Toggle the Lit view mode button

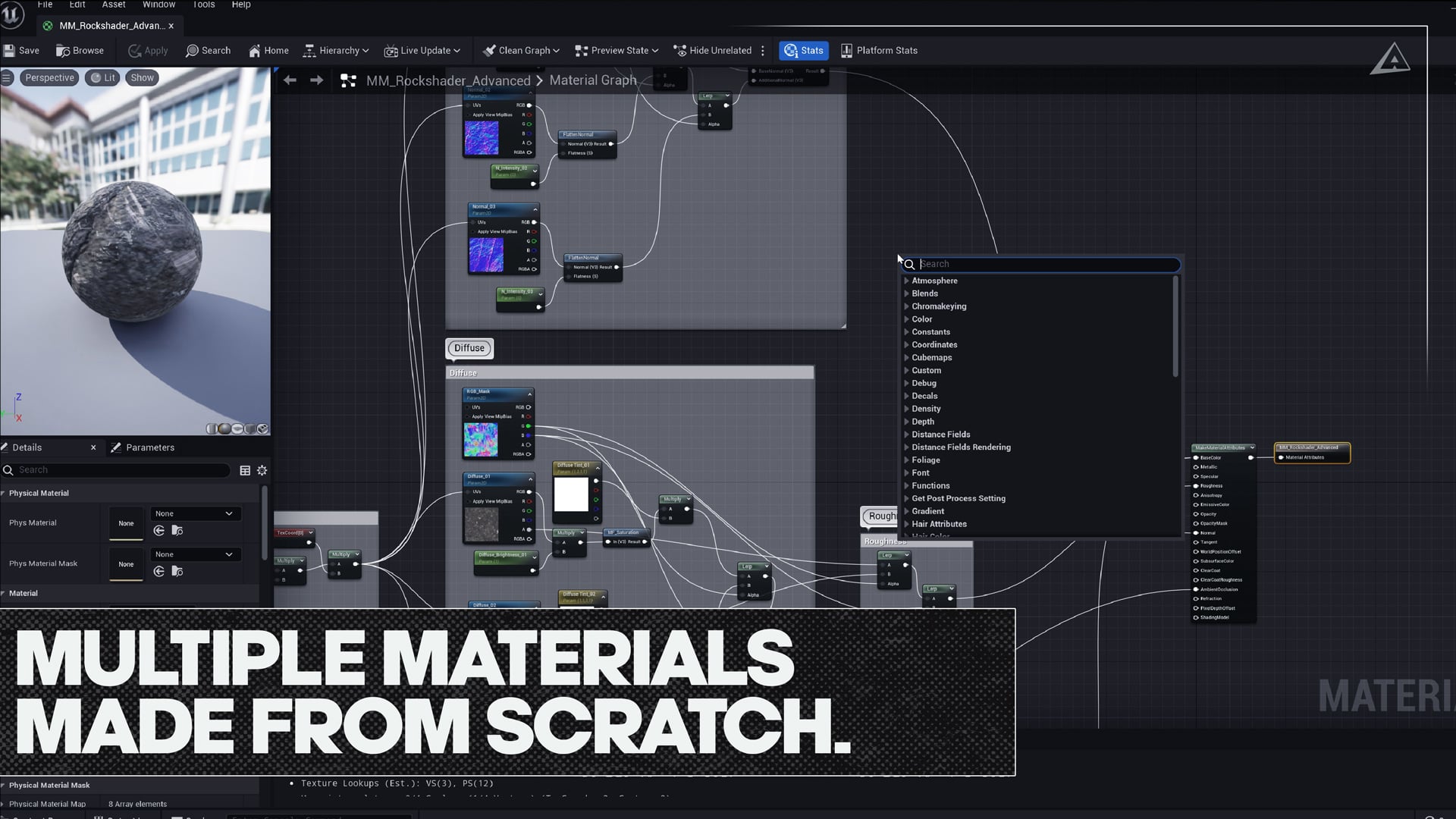(x=102, y=78)
